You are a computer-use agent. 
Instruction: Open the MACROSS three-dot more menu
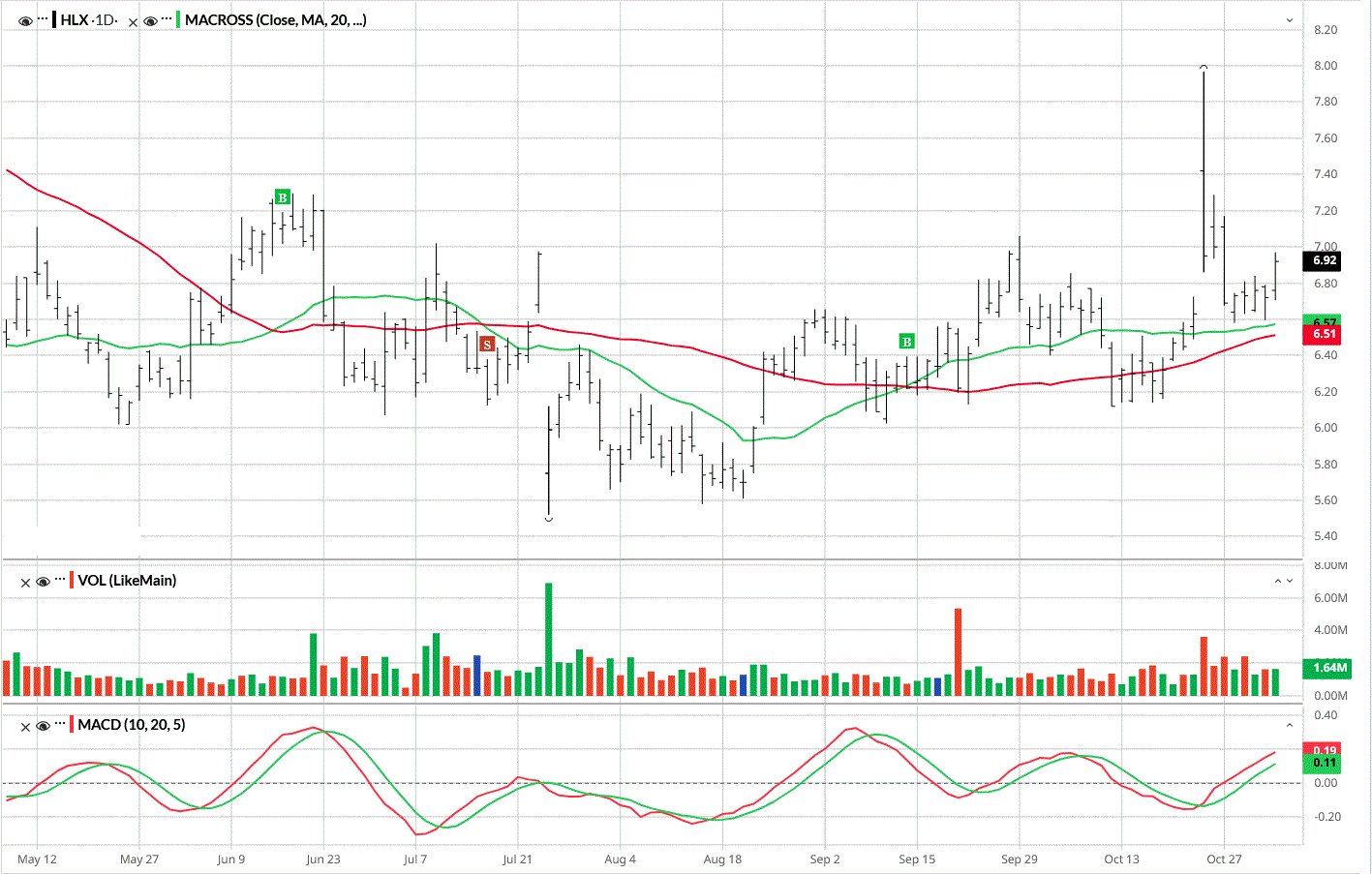click(167, 20)
